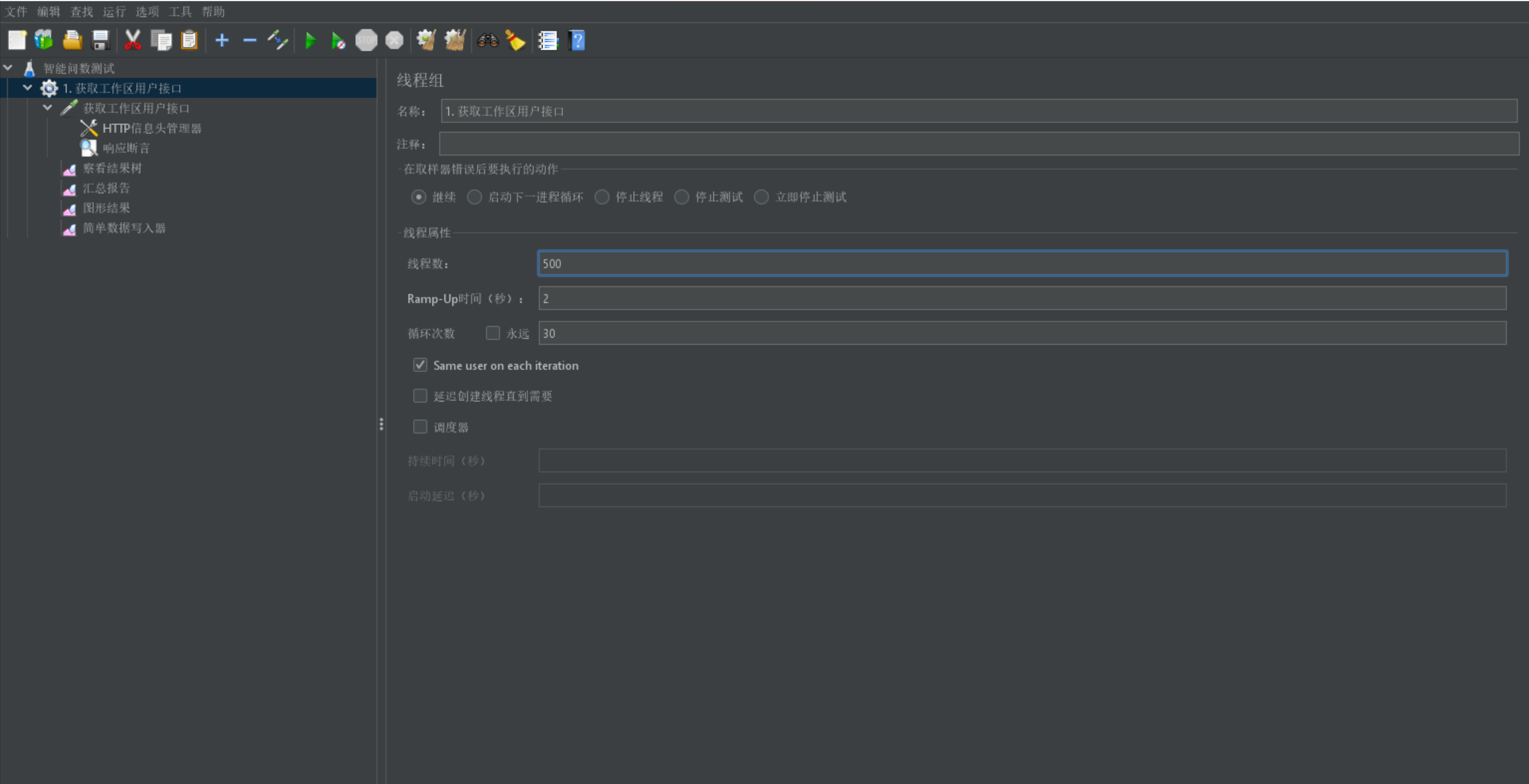Open the 运行 menu
This screenshot has height=784, width=1529.
pyautogui.click(x=114, y=11)
